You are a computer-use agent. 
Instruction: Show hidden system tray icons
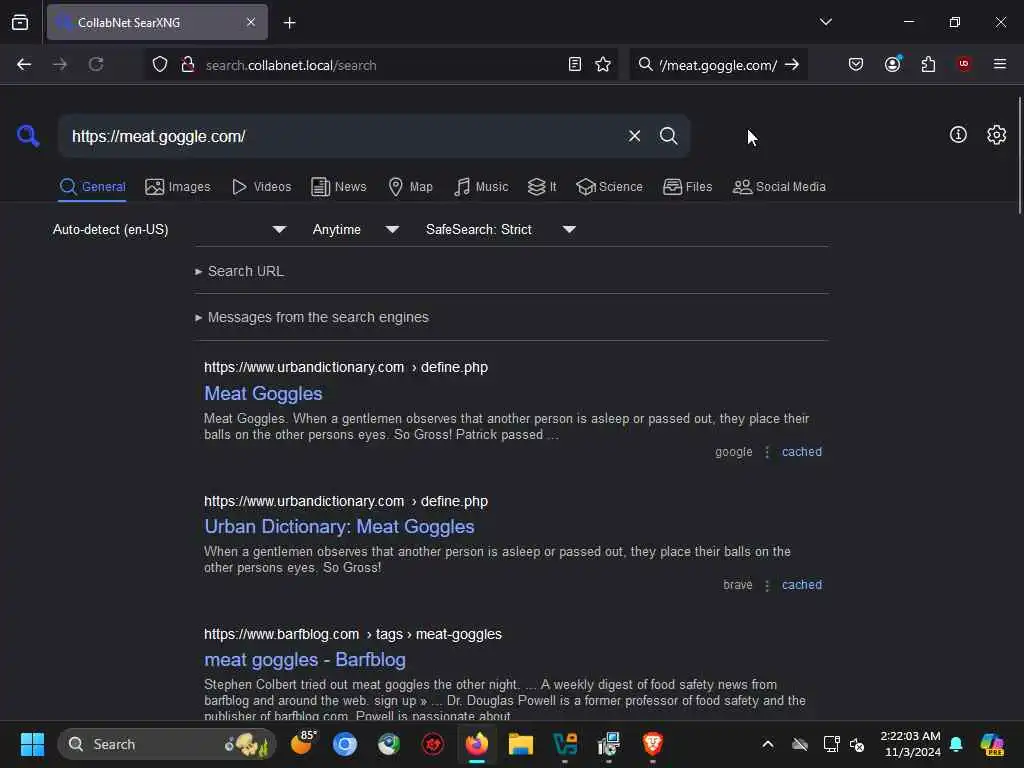pyautogui.click(x=767, y=744)
